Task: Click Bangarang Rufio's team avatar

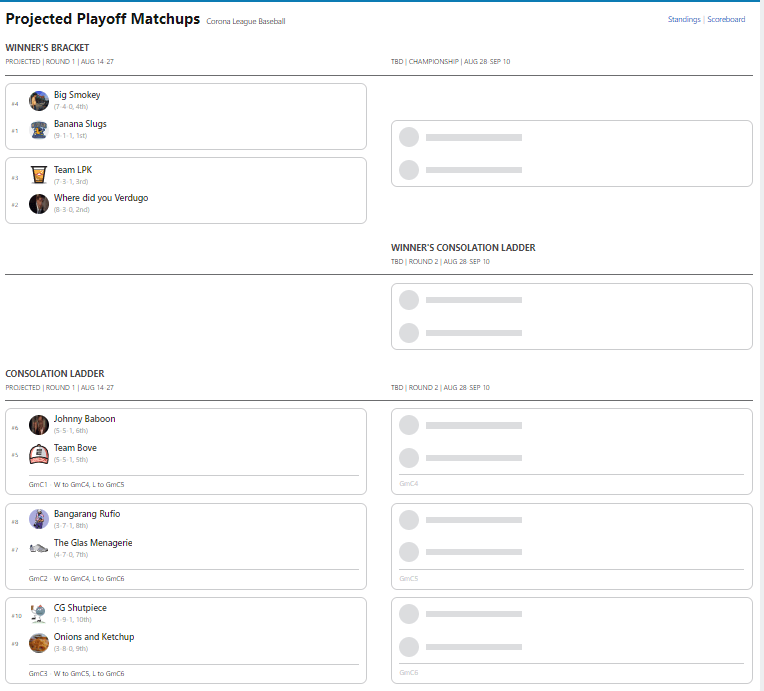Action: click(39, 518)
